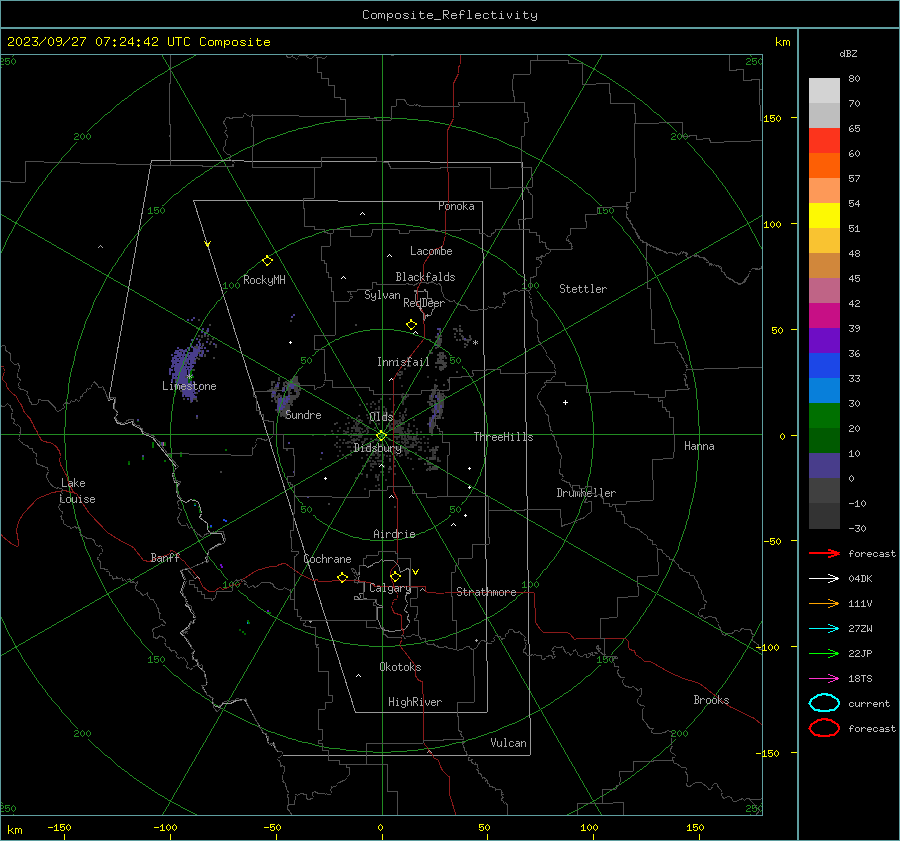Click the dBZ legend heading
This screenshot has height=841, width=900.
pyautogui.click(x=848, y=54)
